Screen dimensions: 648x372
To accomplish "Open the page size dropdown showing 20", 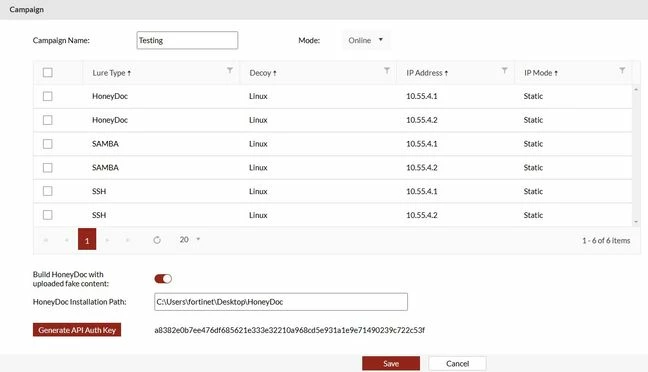I will pos(190,239).
